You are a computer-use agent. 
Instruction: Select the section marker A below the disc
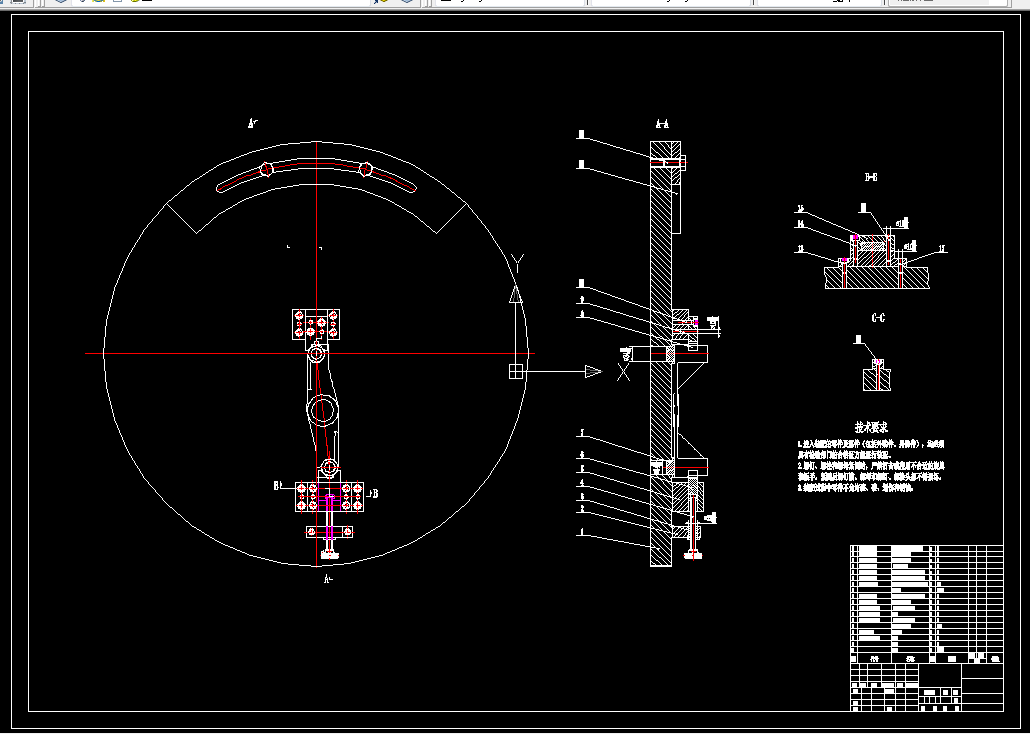click(328, 579)
